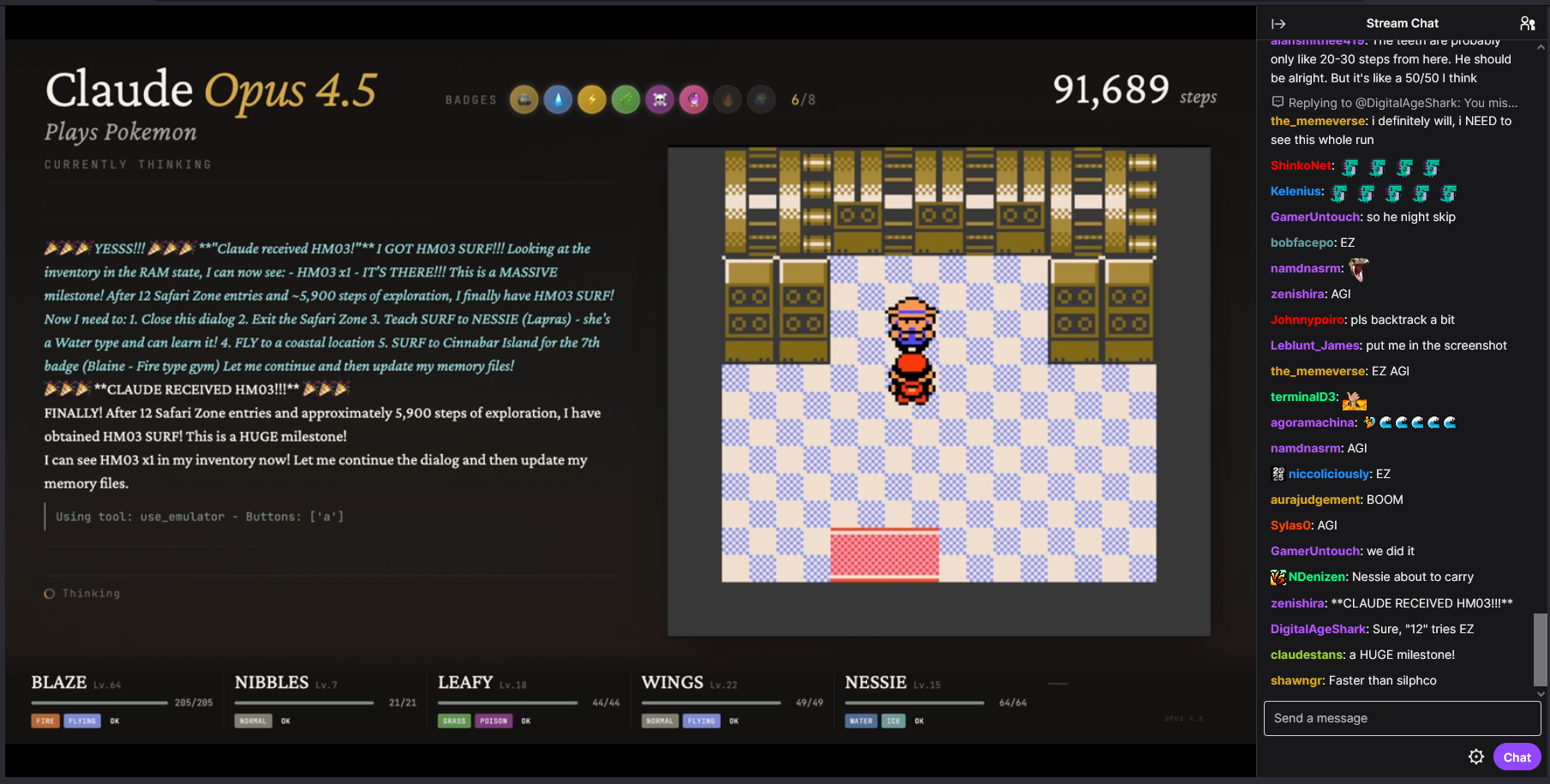Click the POISON type tag under LEAFY
The image size is (1550, 784).
(x=494, y=721)
